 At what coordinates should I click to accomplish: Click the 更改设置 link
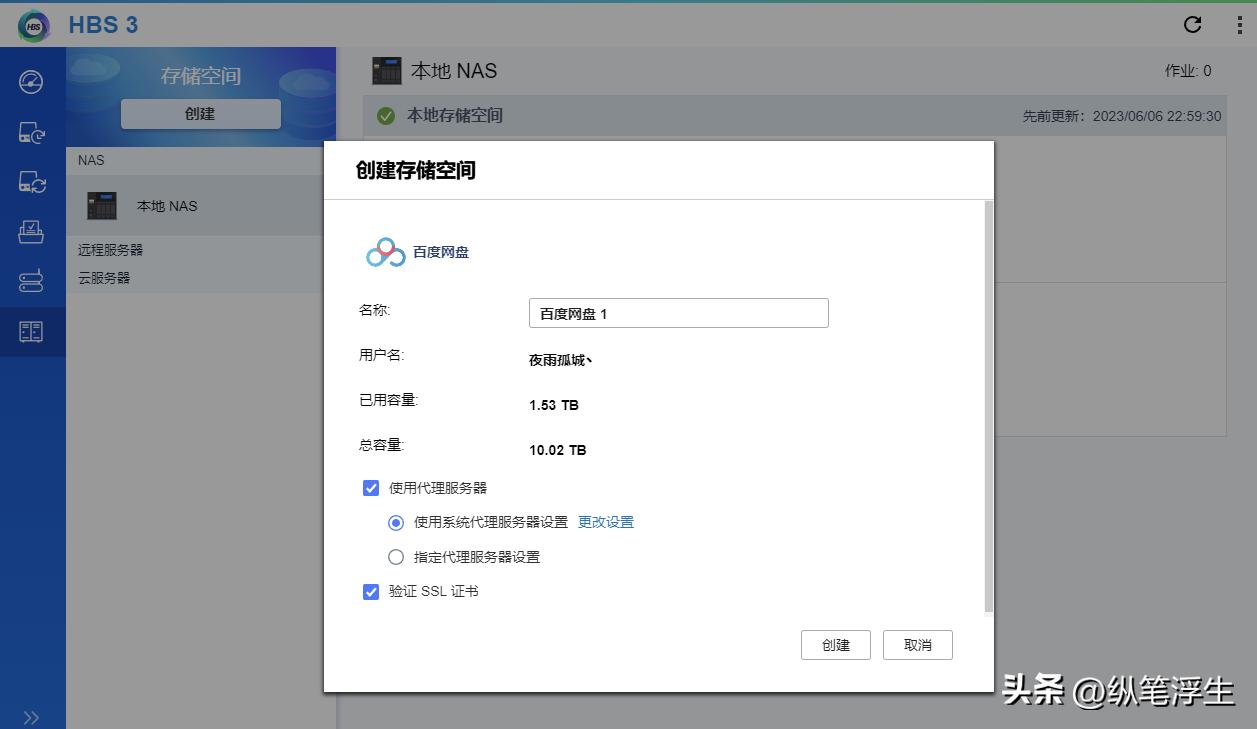tap(604, 522)
